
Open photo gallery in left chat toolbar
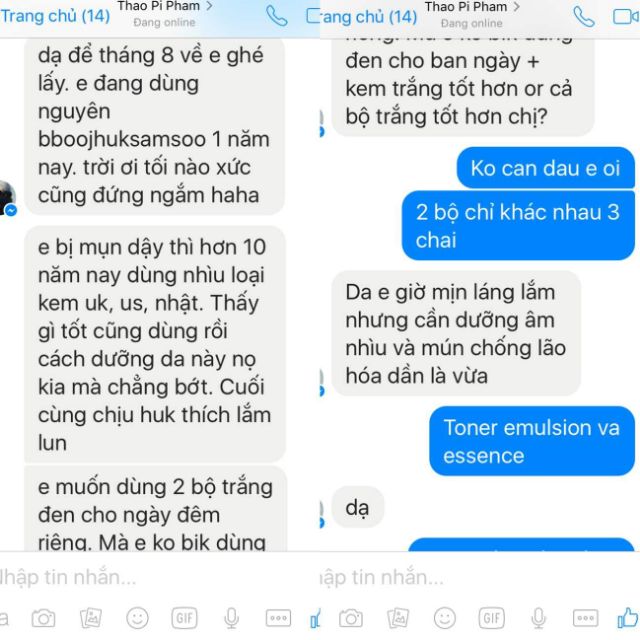pyautogui.click(x=91, y=618)
